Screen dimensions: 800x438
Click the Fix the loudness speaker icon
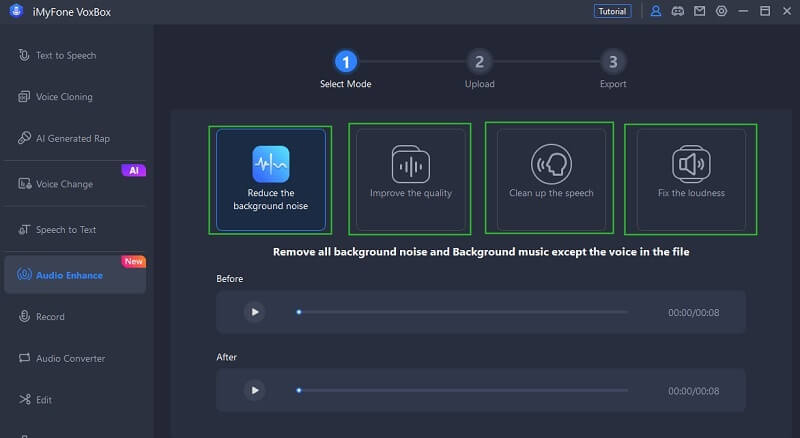tap(691, 164)
